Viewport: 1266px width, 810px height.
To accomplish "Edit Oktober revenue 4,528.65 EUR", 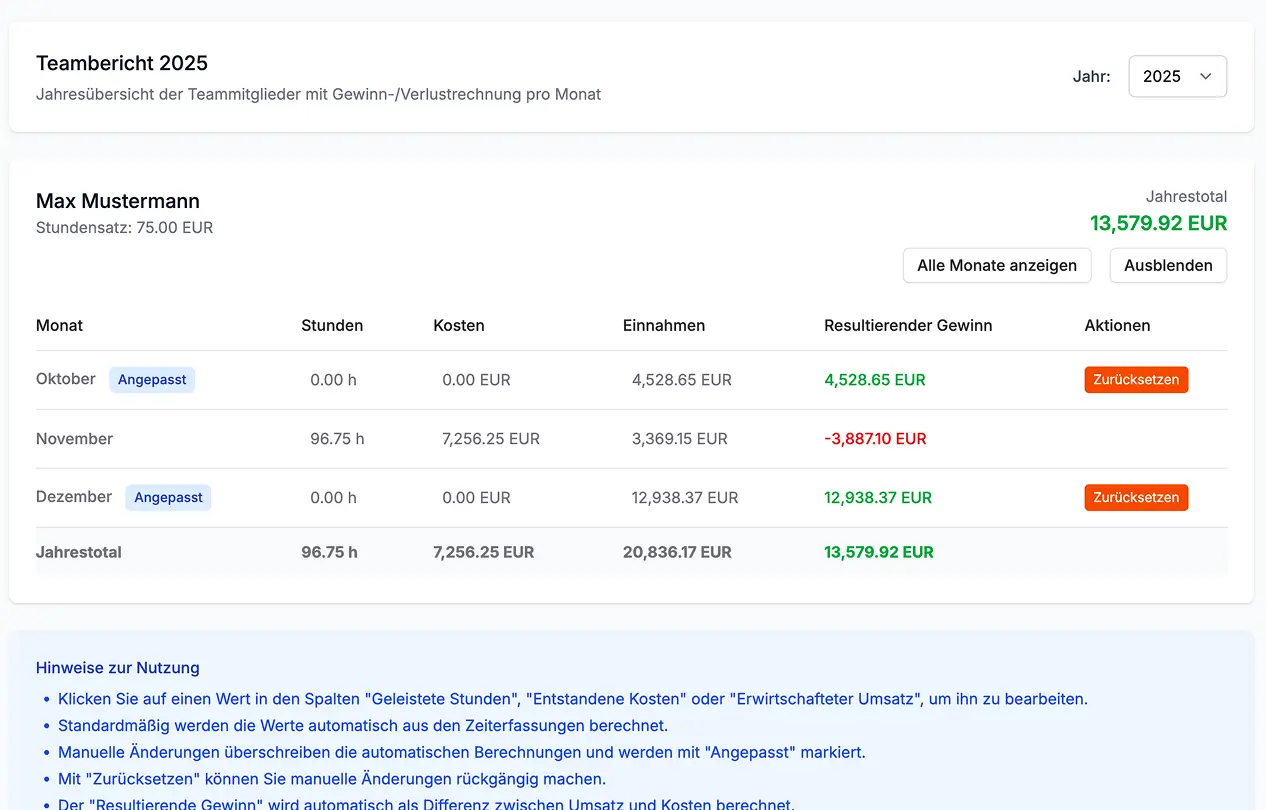I will pos(681,380).
